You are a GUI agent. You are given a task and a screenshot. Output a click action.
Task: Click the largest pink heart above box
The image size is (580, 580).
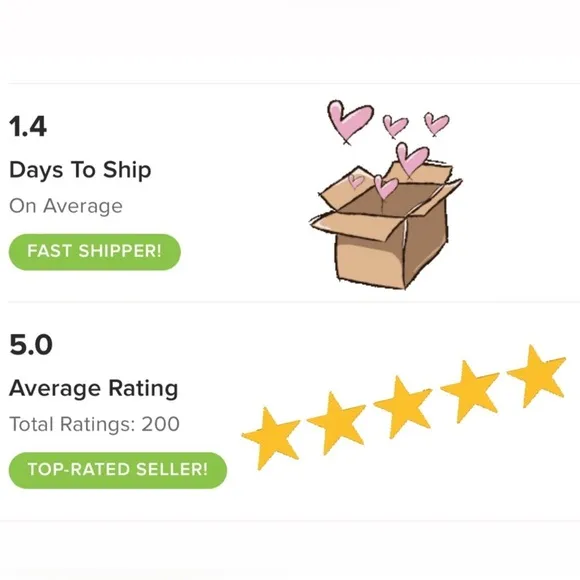(350, 120)
